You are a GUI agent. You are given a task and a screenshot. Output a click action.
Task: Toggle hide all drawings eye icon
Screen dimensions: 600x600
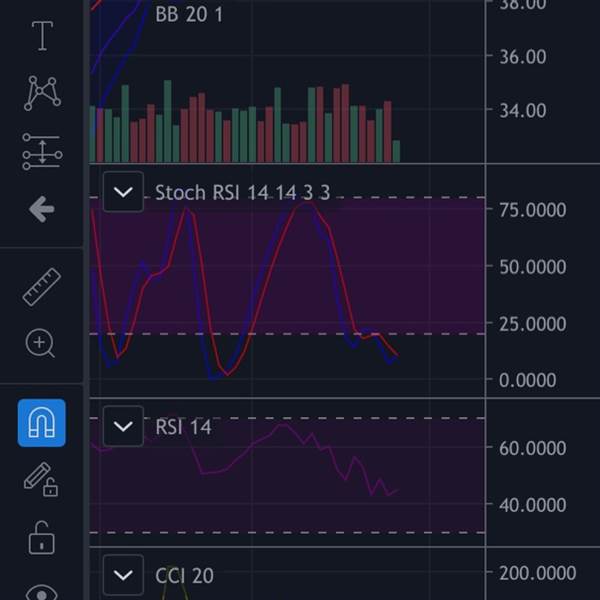click(41, 592)
